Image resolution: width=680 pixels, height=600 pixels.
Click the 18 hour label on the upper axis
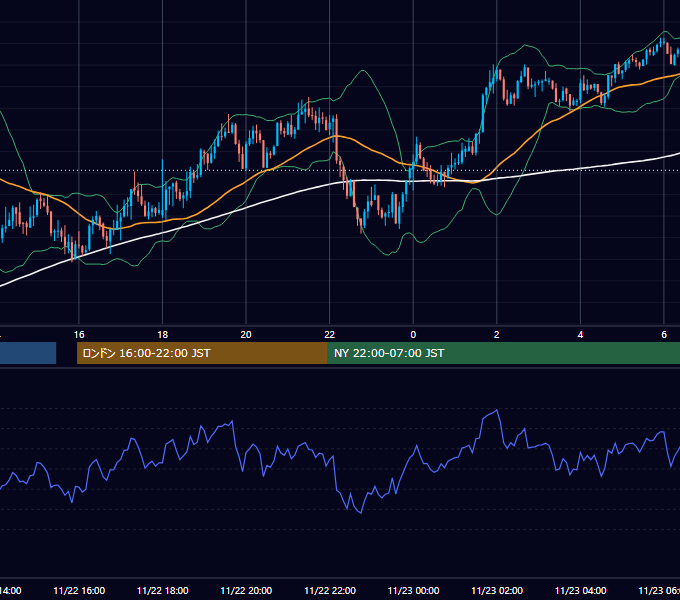(163, 335)
